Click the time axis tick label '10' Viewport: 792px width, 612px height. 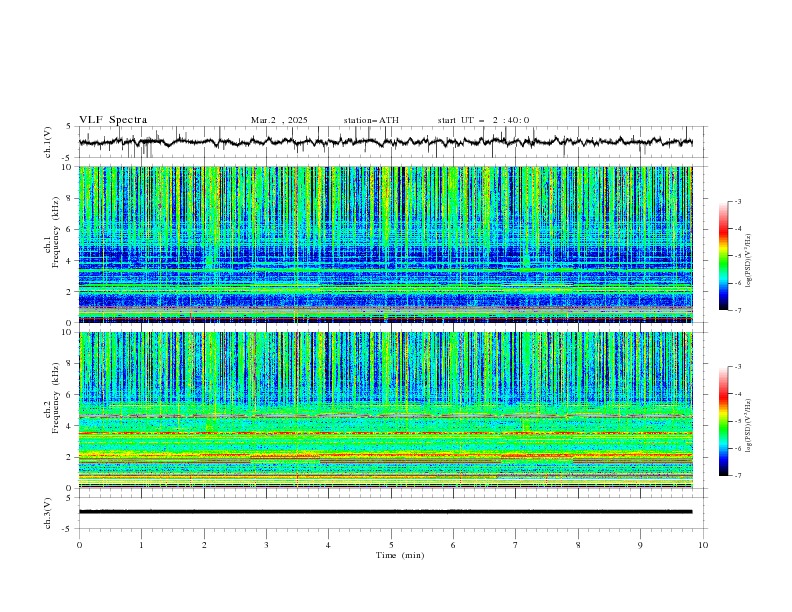point(703,545)
